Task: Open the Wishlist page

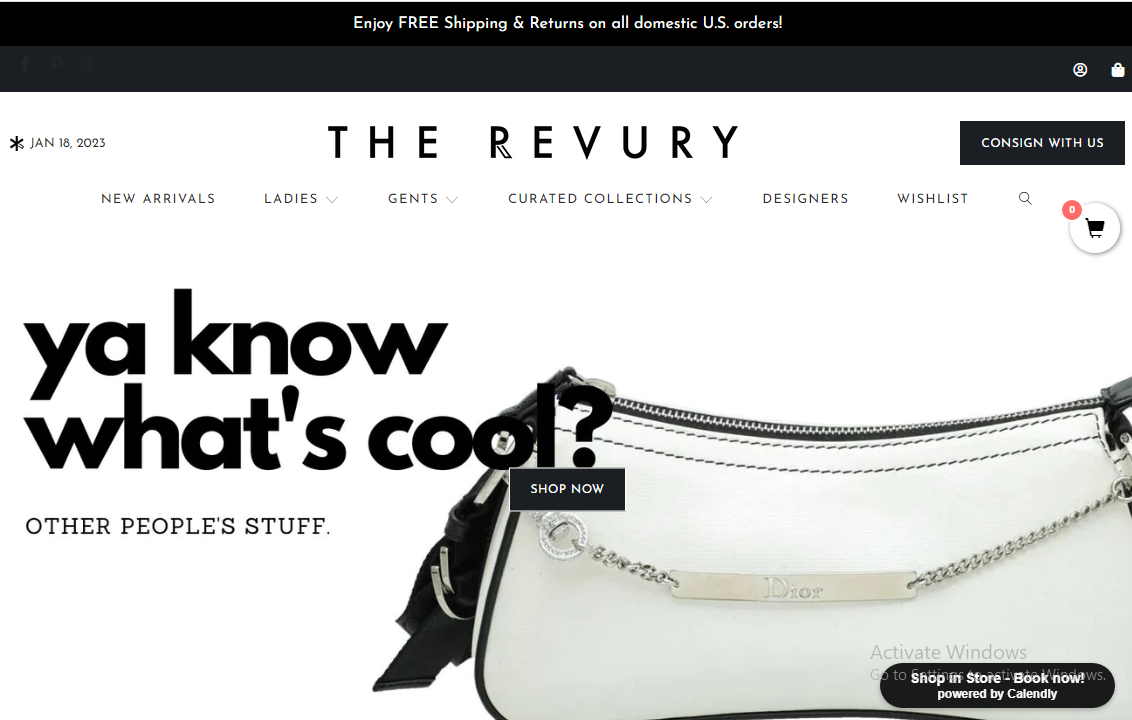Action: click(x=933, y=199)
